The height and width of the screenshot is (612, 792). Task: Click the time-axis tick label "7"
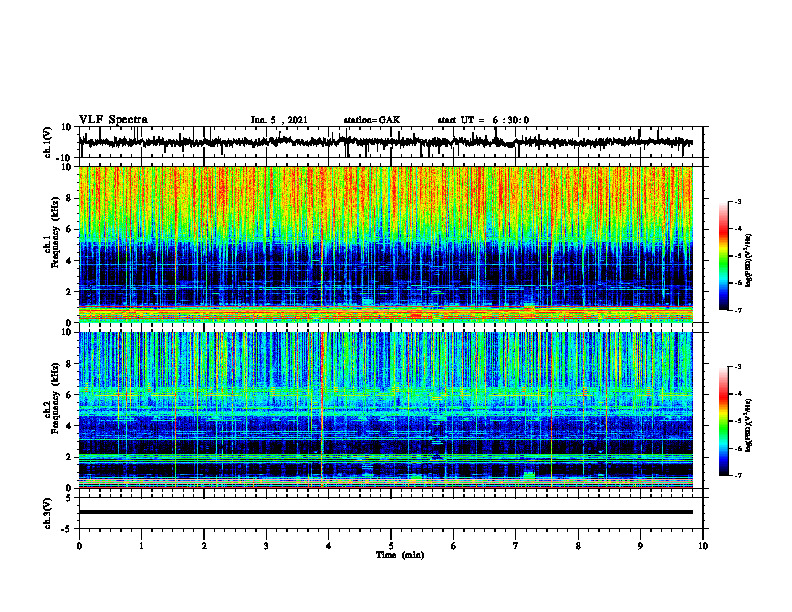coord(516,546)
